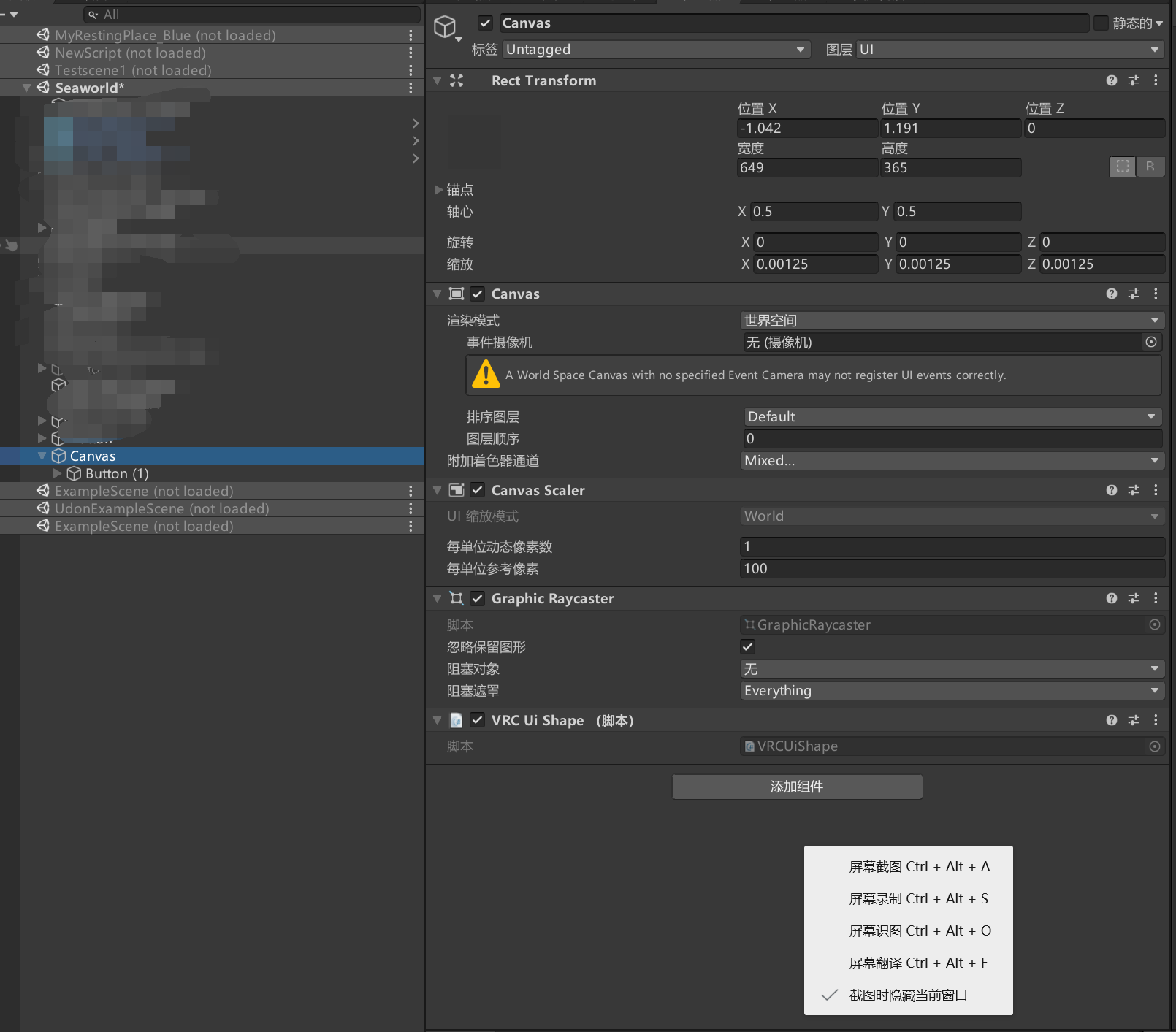Open Canvas Scaler help icon
Image resolution: width=1176 pixels, height=1032 pixels.
(x=1111, y=490)
